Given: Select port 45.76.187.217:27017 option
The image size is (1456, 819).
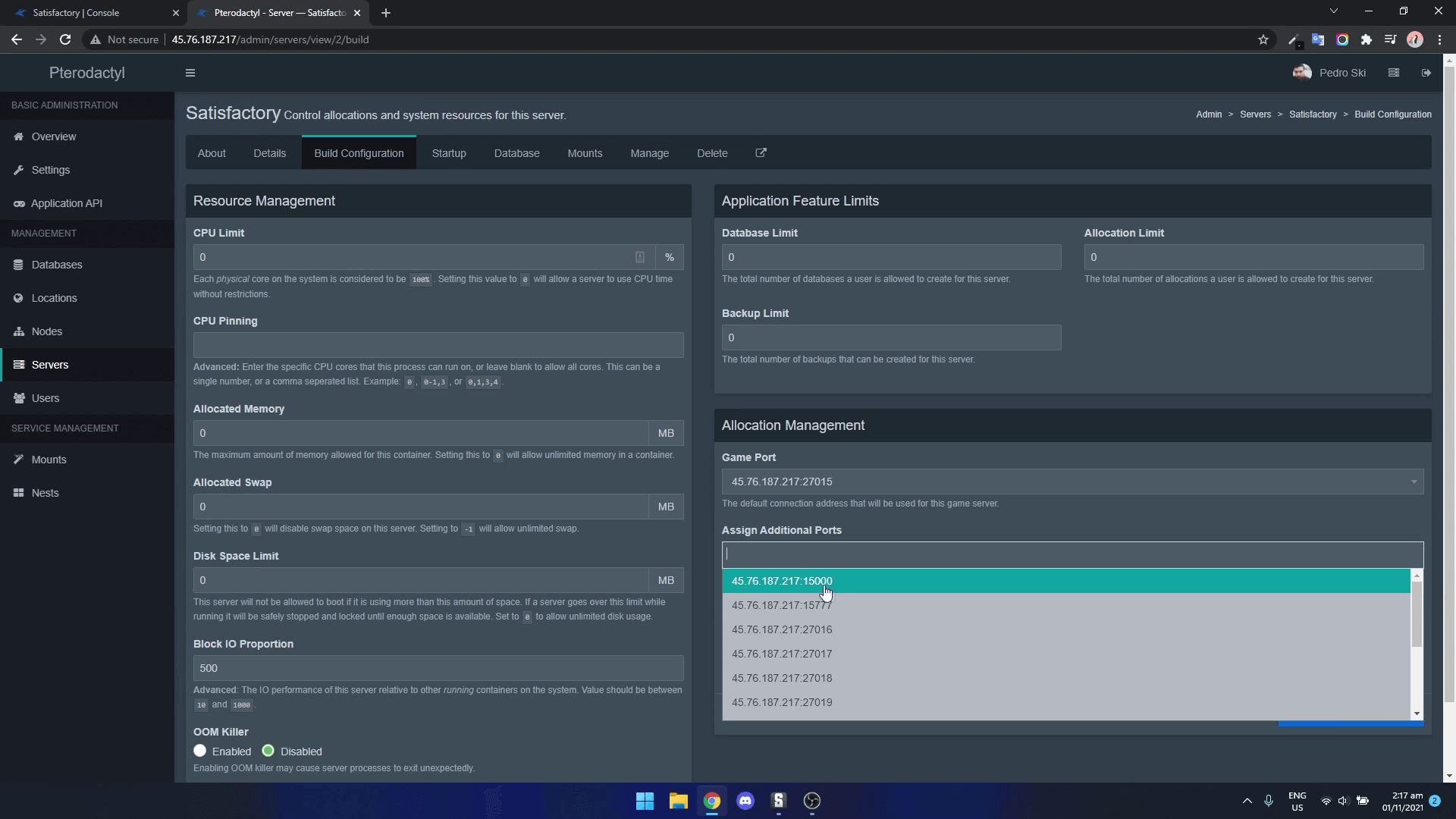Looking at the screenshot, I should (x=1066, y=654).
